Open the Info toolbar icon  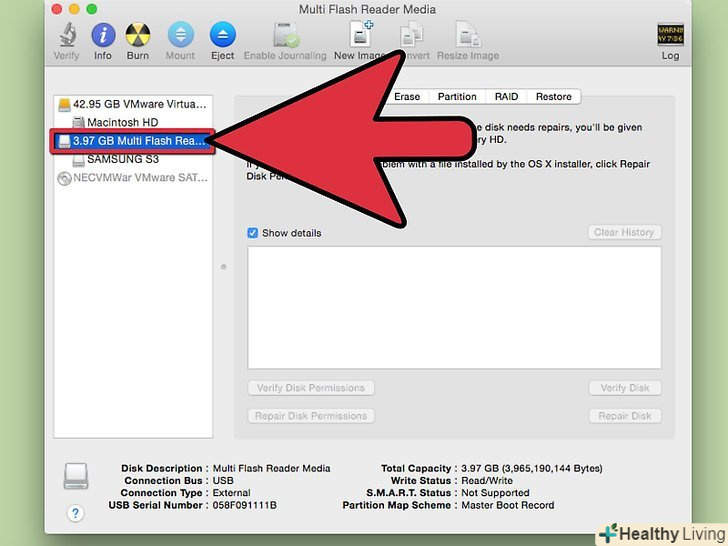point(103,35)
